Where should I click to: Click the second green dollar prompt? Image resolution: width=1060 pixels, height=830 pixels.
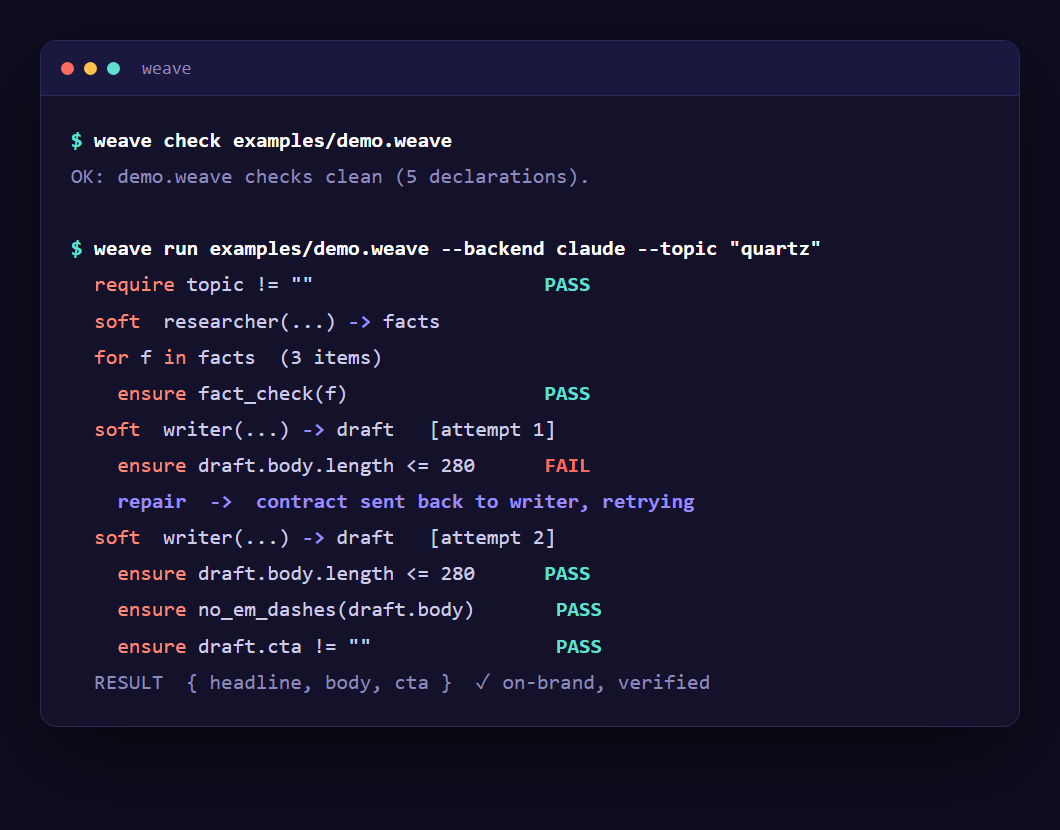click(x=76, y=249)
